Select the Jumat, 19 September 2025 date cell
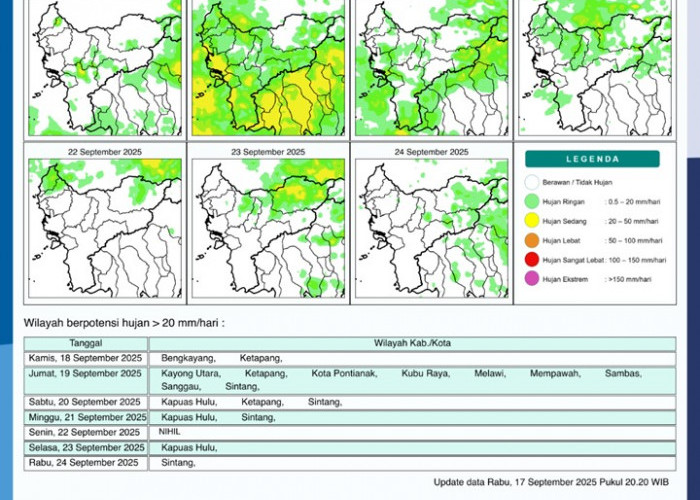Screen dimensions: 700x500 [x=85, y=373]
